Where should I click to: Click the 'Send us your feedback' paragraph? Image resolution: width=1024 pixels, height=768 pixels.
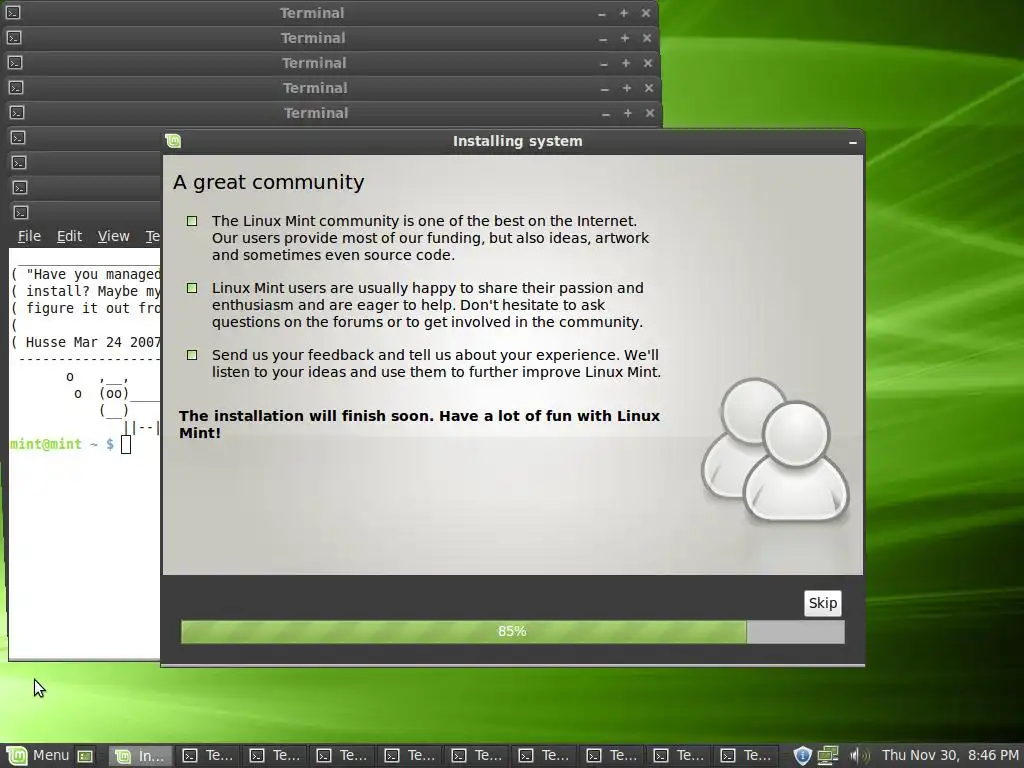click(436, 364)
